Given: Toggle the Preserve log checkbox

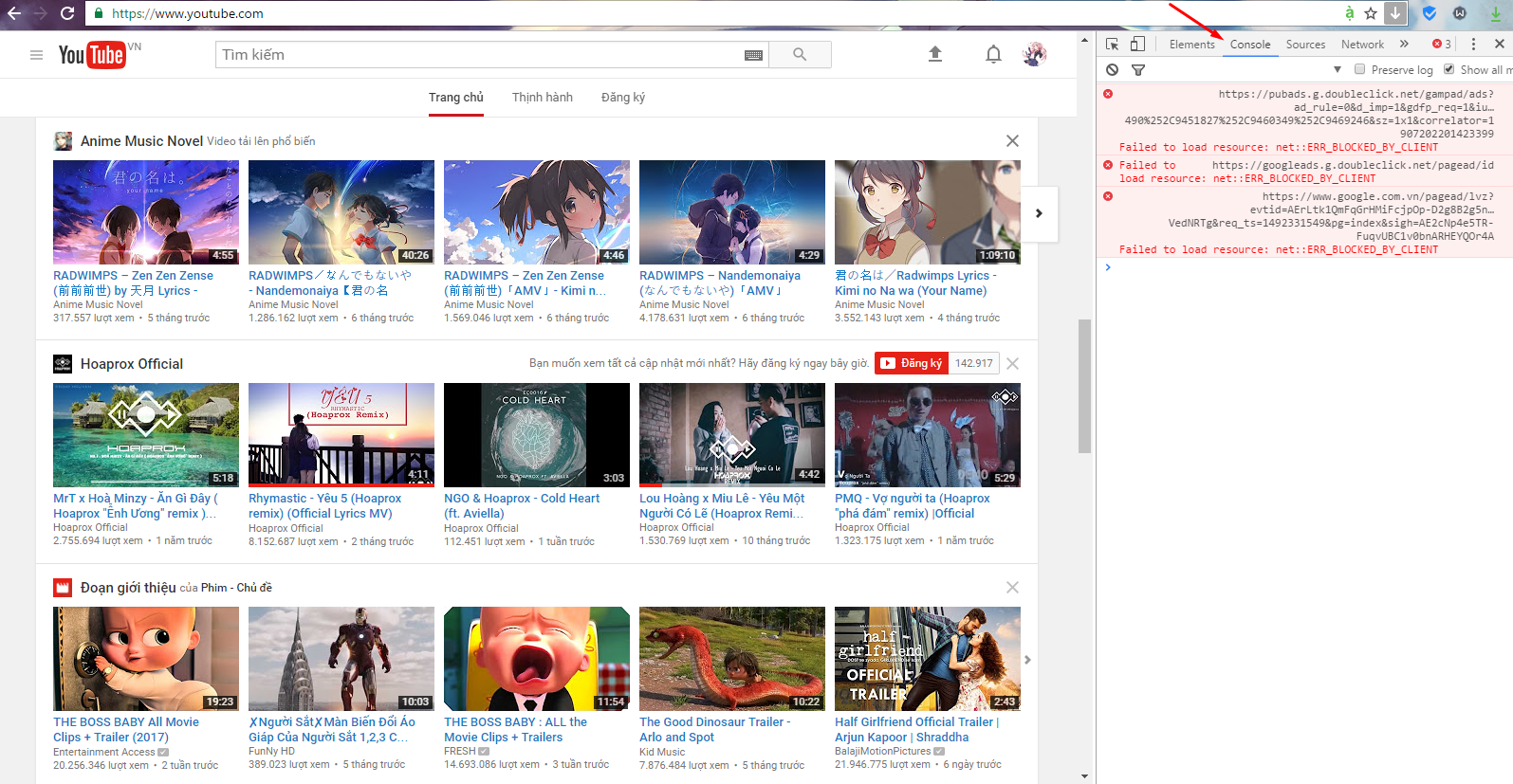Looking at the screenshot, I should [1360, 69].
